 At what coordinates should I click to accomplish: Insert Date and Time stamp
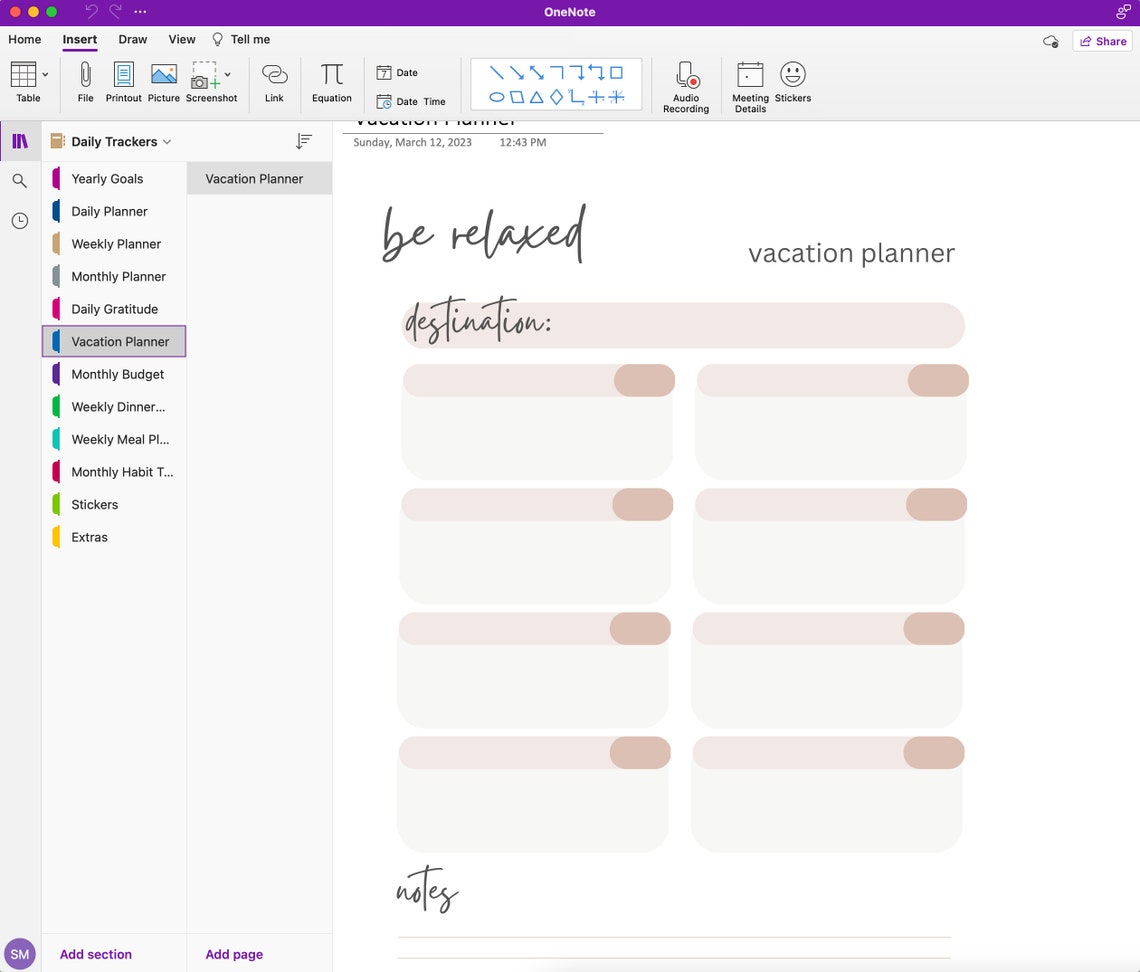(411, 101)
